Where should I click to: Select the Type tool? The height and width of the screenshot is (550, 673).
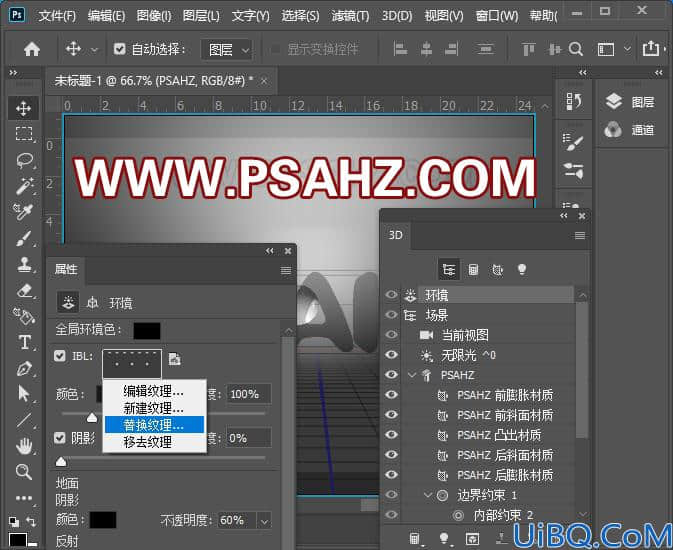click(24, 342)
